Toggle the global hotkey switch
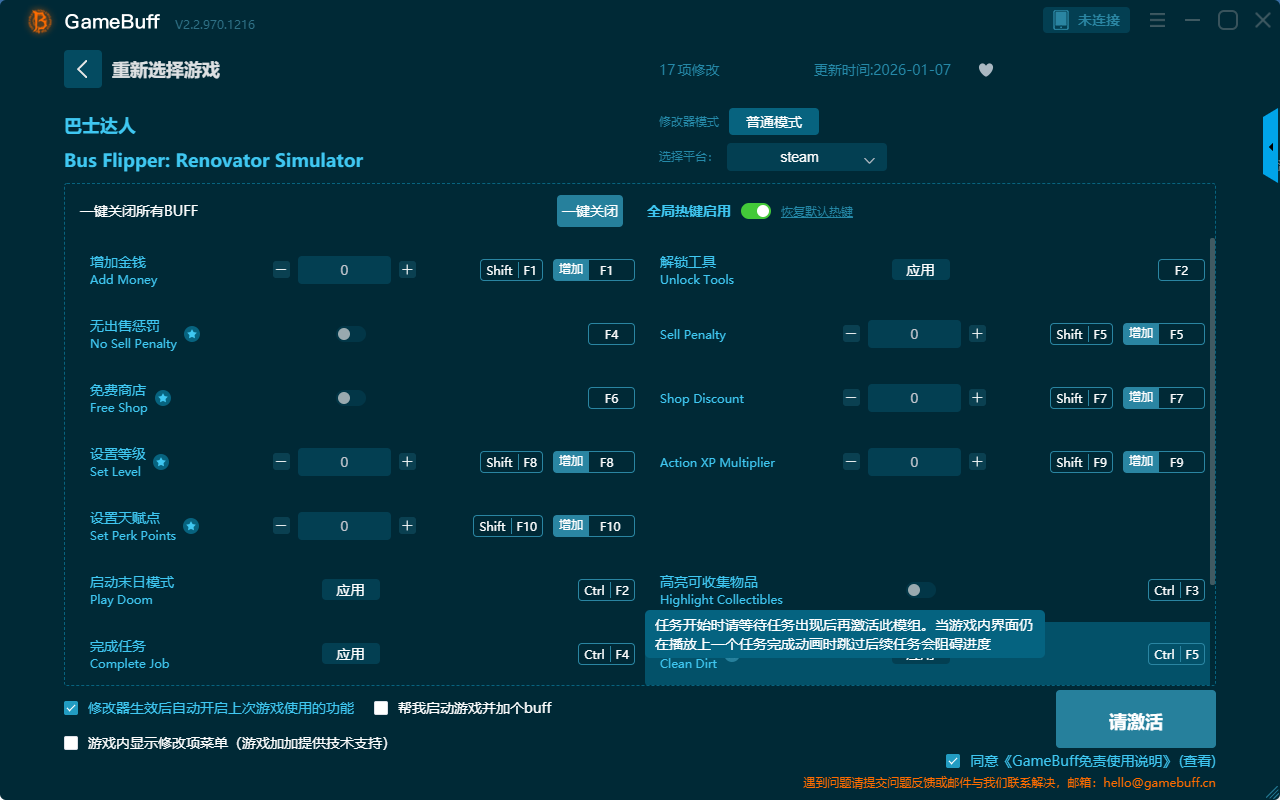The width and height of the screenshot is (1280, 800). [755, 211]
